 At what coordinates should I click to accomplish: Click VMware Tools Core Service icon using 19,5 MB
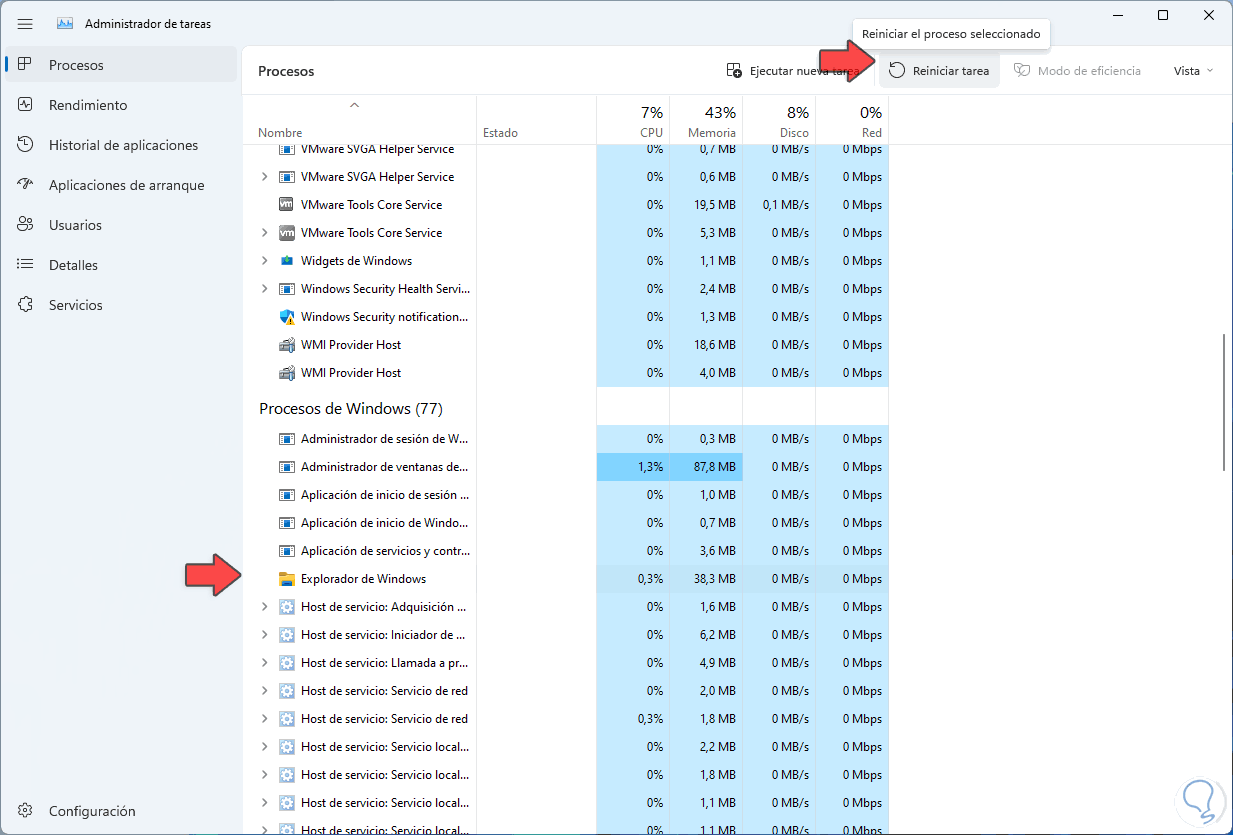pyautogui.click(x=286, y=205)
